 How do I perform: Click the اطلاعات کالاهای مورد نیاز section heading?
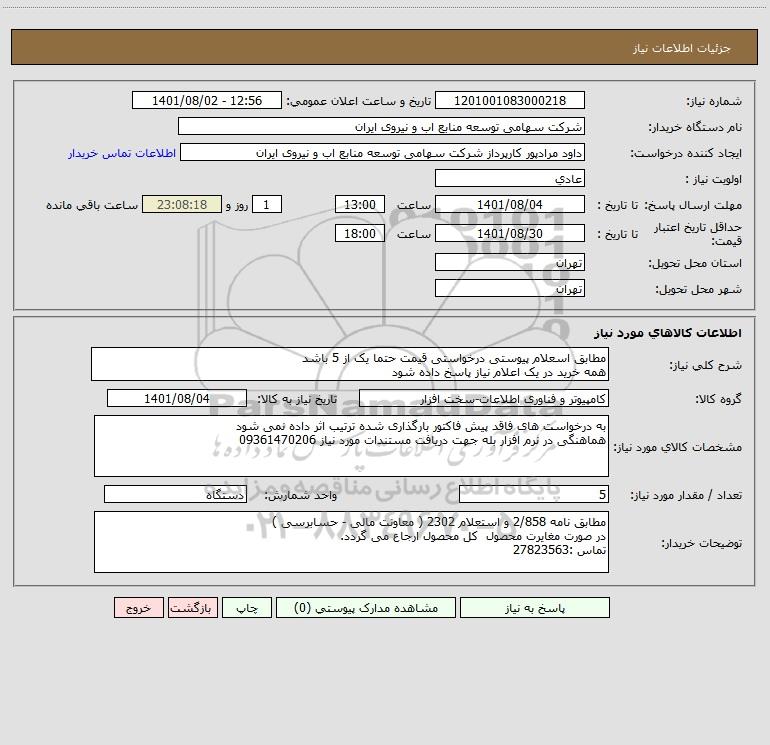pos(667,333)
